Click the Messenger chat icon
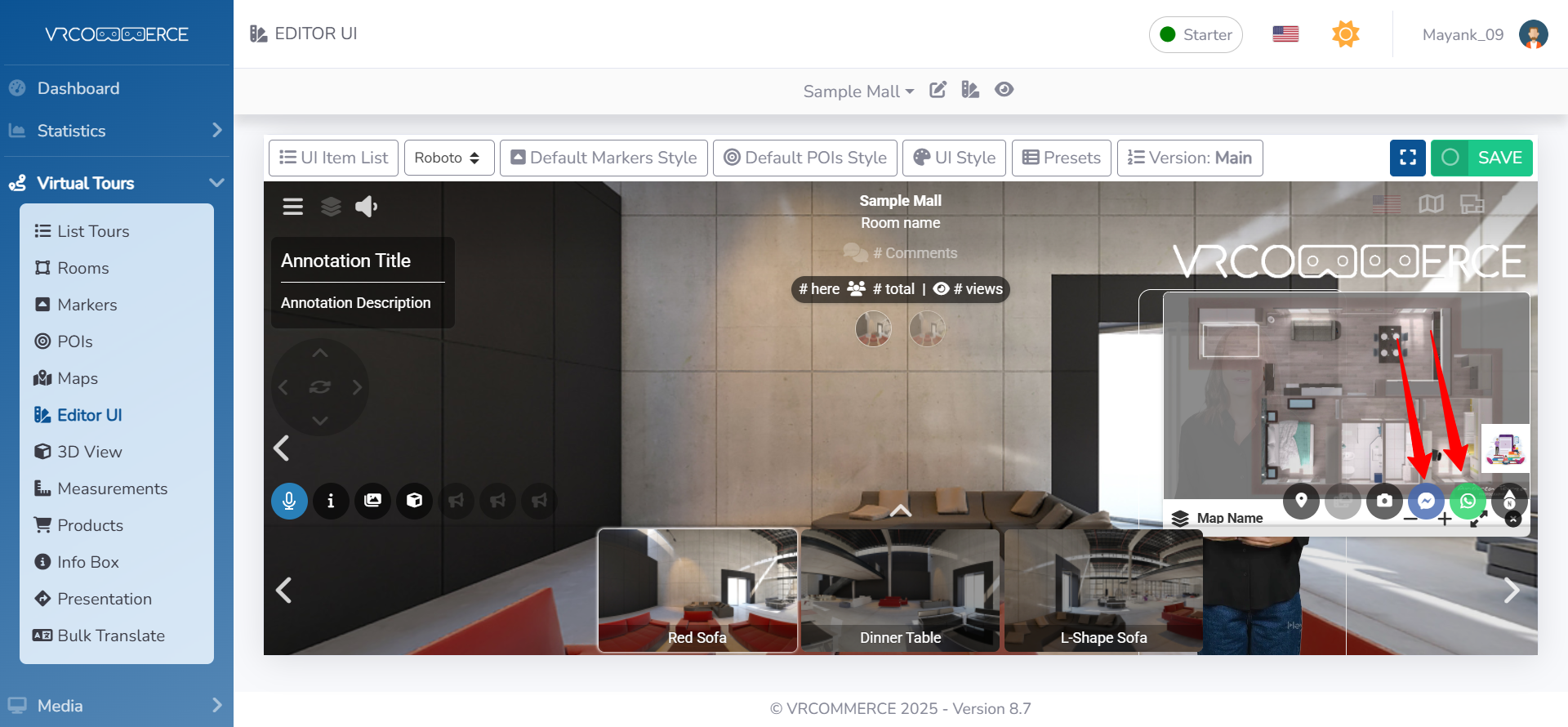This screenshot has width=1568, height=727. (x=1426, y=501)
